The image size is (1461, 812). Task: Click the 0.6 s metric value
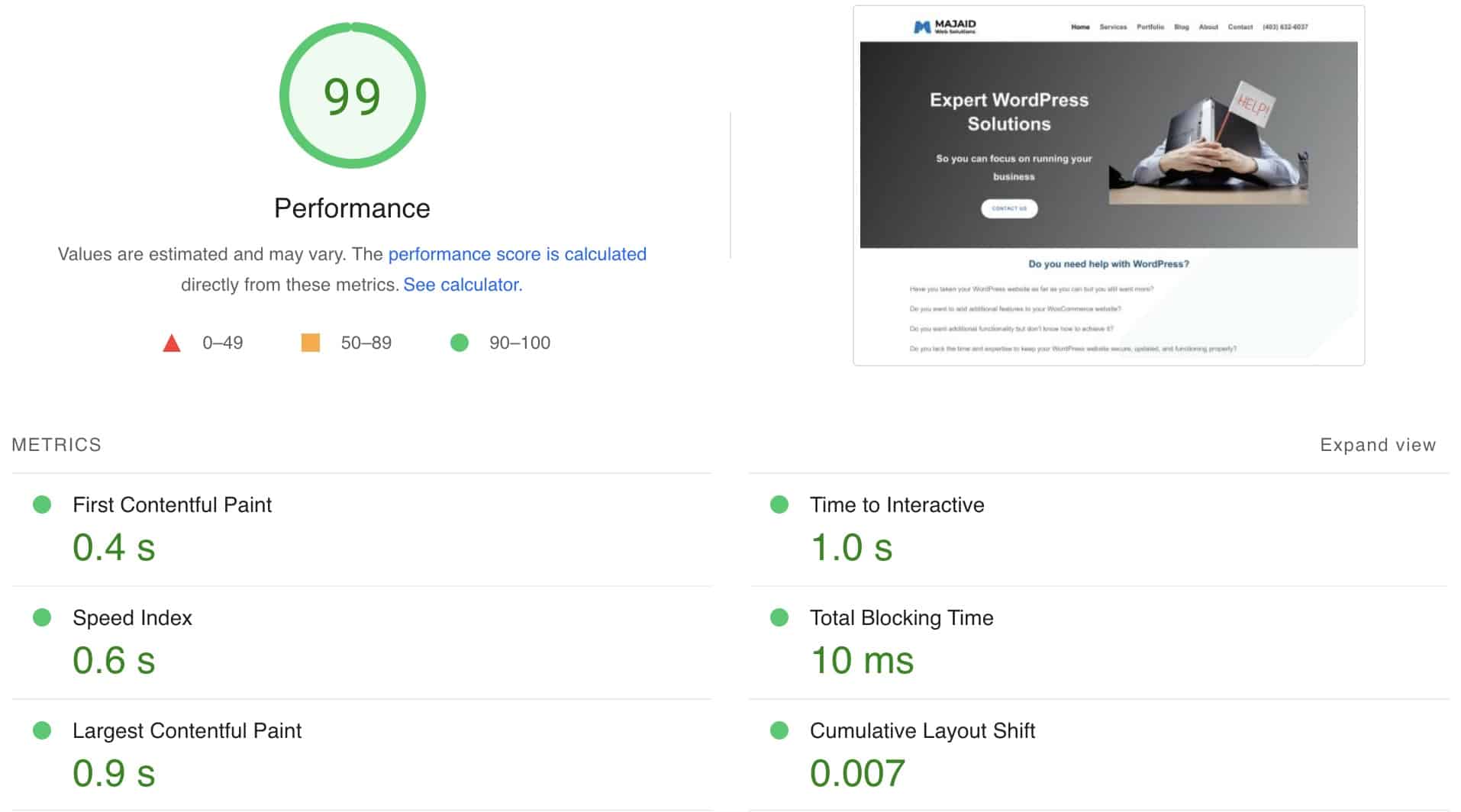[x=114, y=660]
